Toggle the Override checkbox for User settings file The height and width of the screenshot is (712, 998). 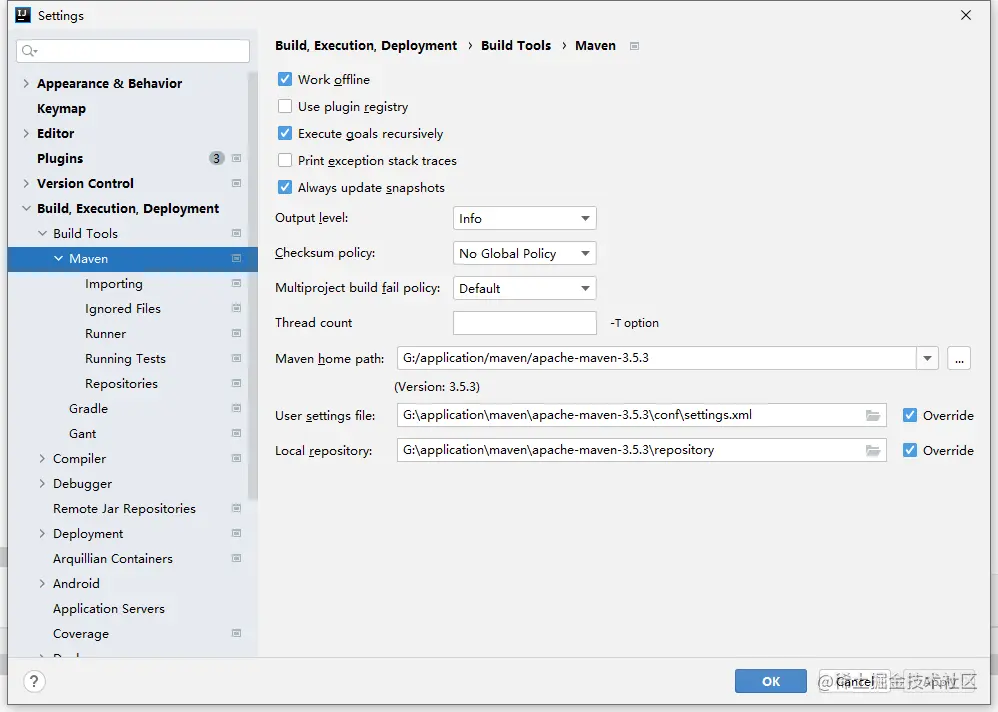click(910, 415)
